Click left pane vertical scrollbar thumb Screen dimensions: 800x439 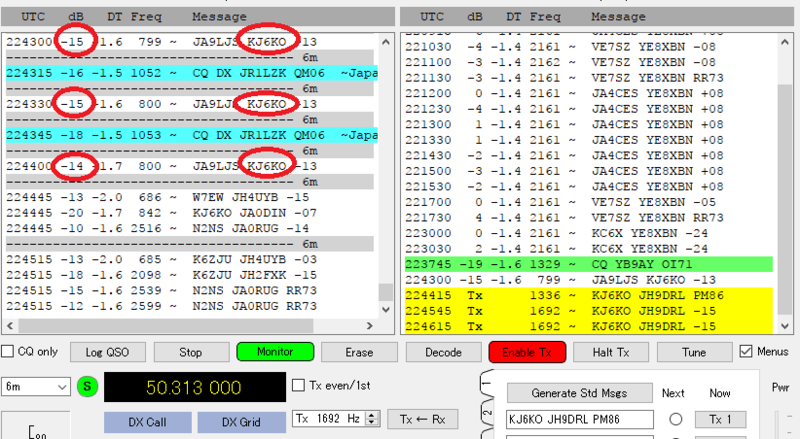click(x=386, y=292)
